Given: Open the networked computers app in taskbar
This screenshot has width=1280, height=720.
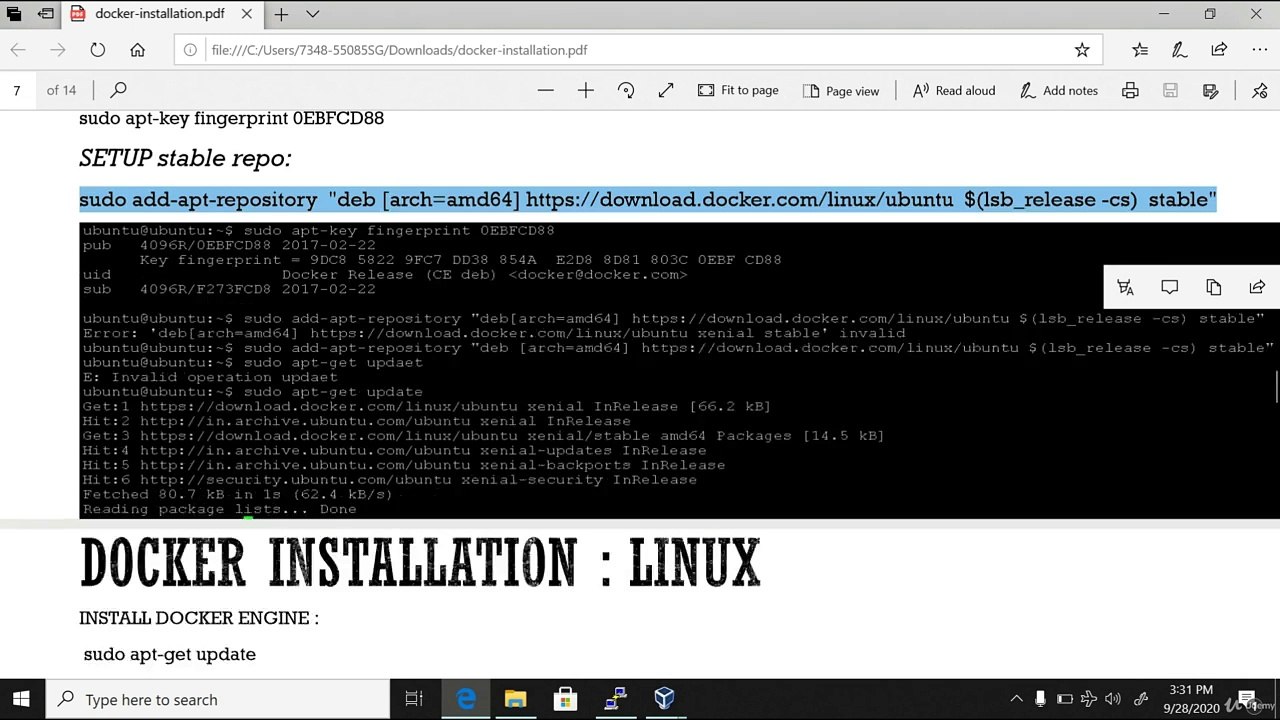Looking at the screenshot, I should 615,699.
